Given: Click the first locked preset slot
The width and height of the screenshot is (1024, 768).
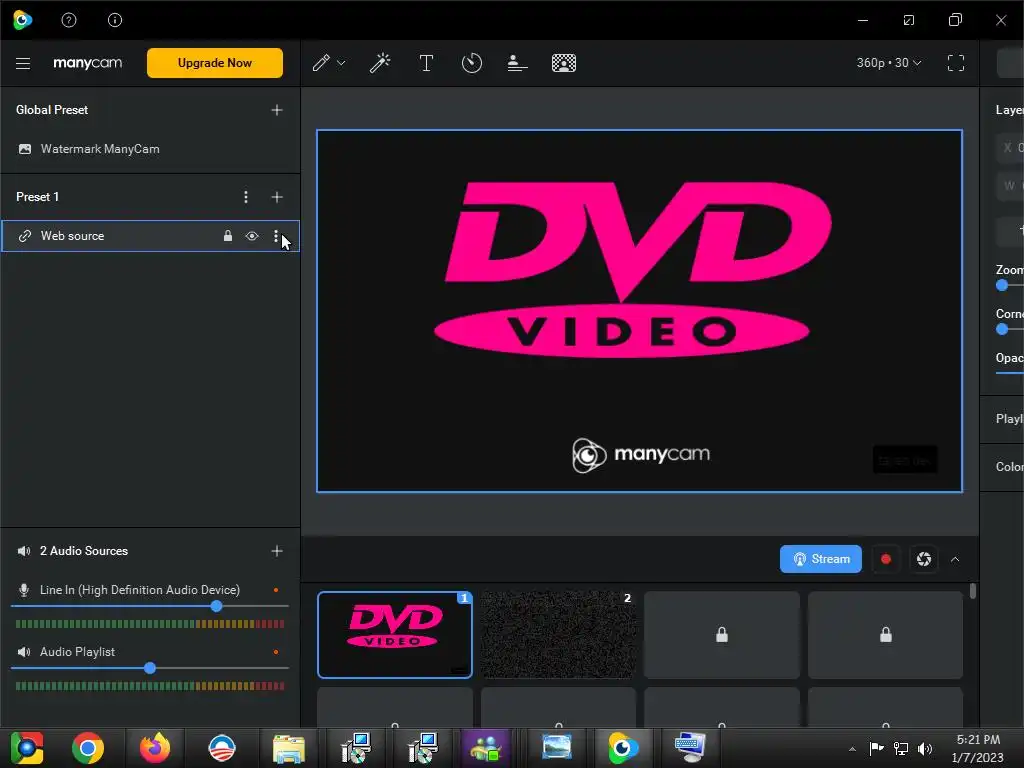Looking at the screenshot, I should pos(722,635).
